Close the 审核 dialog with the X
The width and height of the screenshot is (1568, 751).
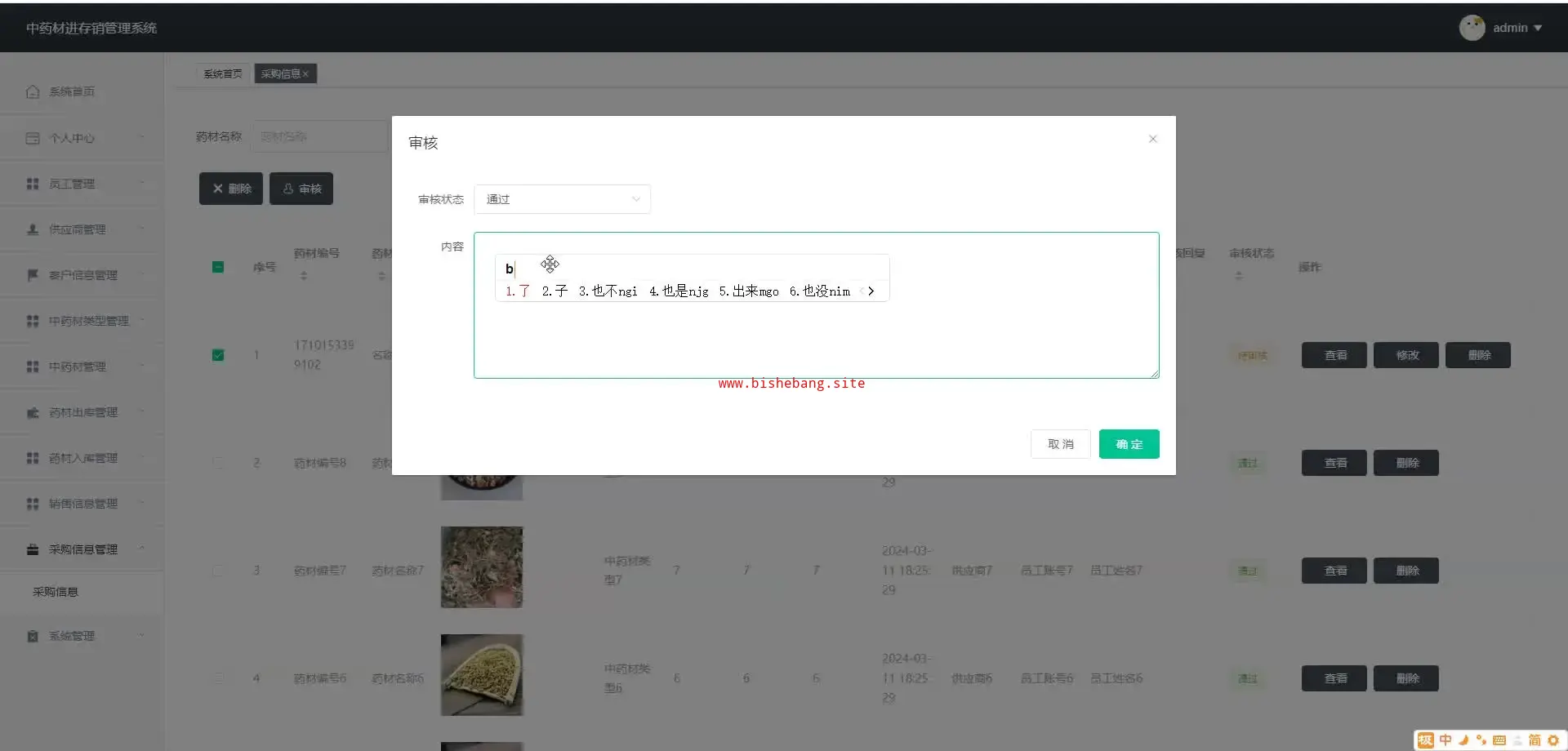tap(1152, 139)
